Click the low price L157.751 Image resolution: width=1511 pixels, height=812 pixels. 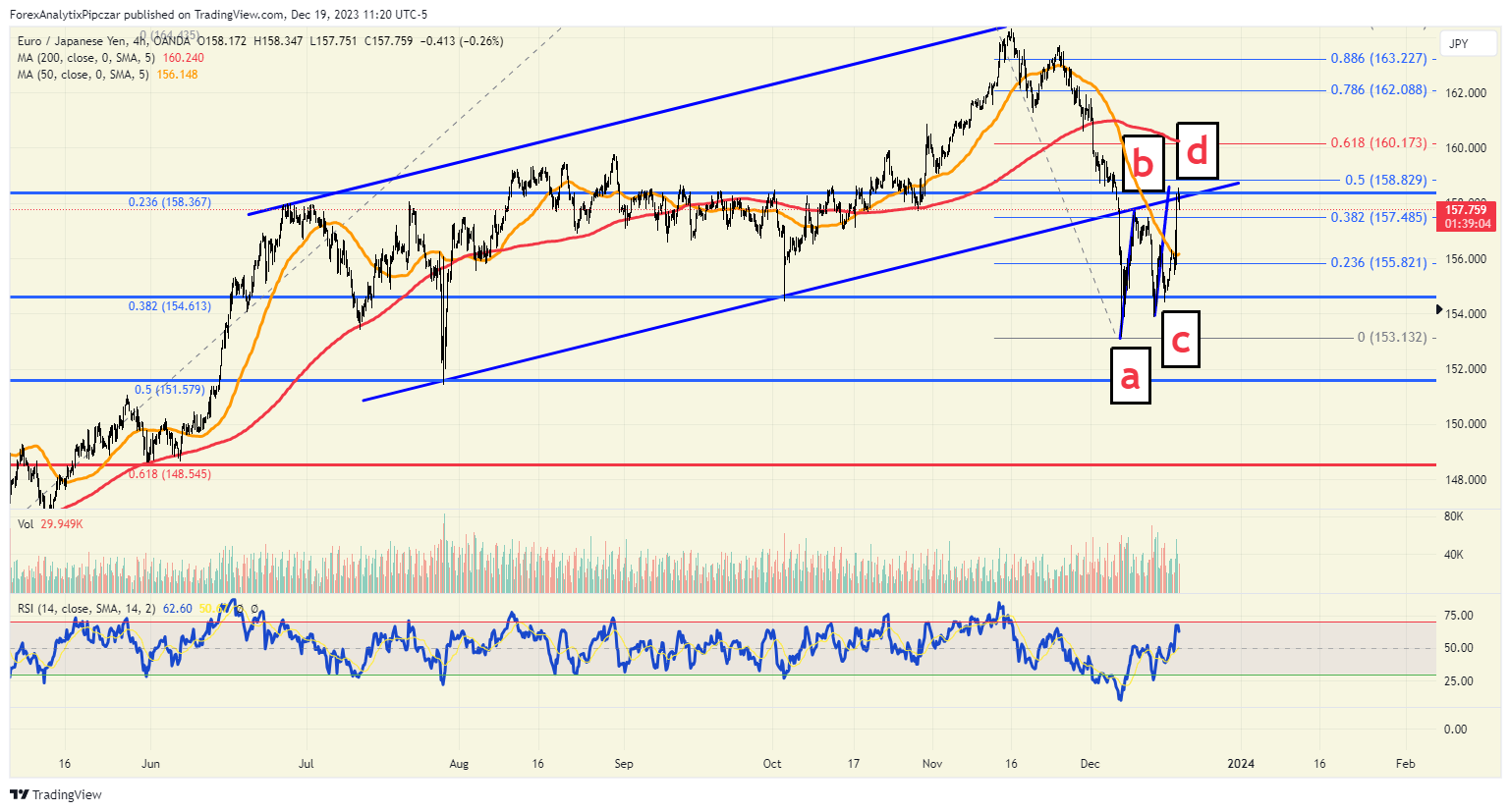click(333, 41)
